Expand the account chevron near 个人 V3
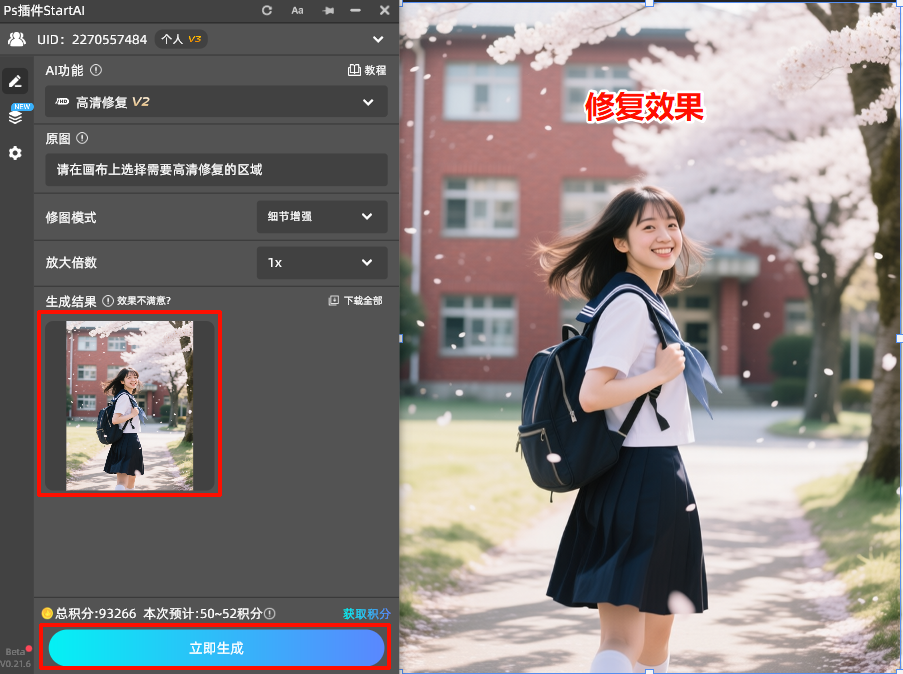This screenshot has height=674, width=903. pos(378,39)
